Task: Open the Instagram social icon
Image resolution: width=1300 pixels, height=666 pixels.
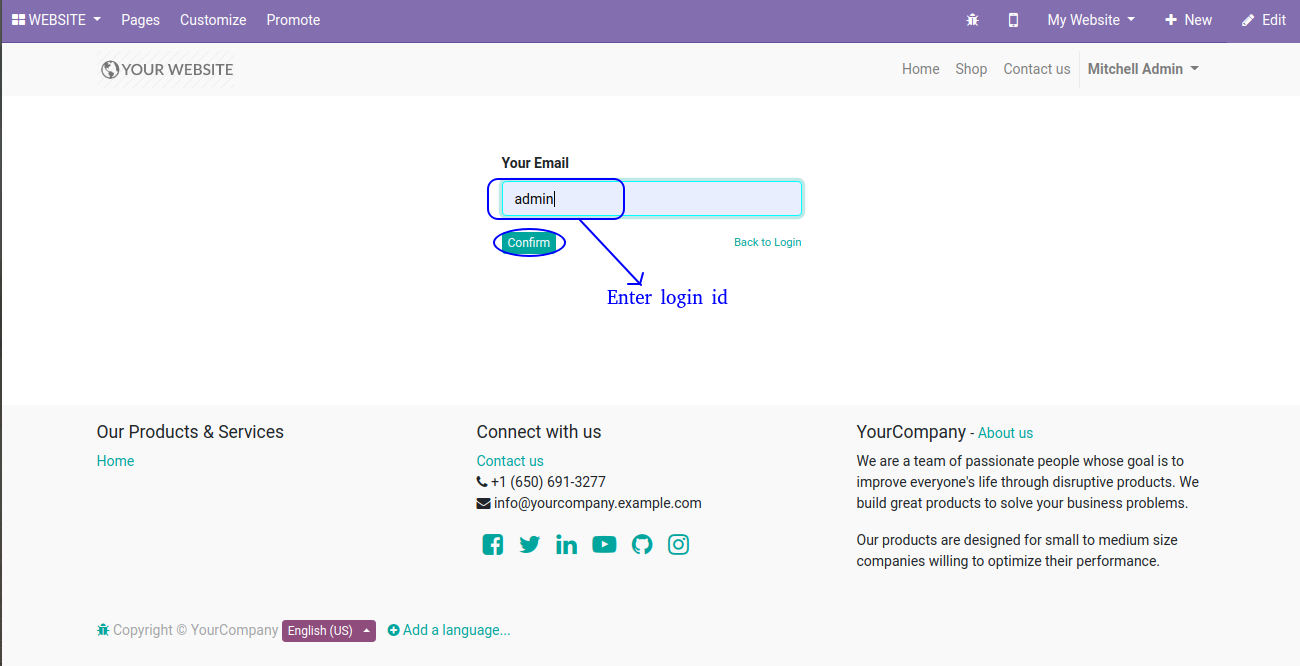Action: pos(679,544)
